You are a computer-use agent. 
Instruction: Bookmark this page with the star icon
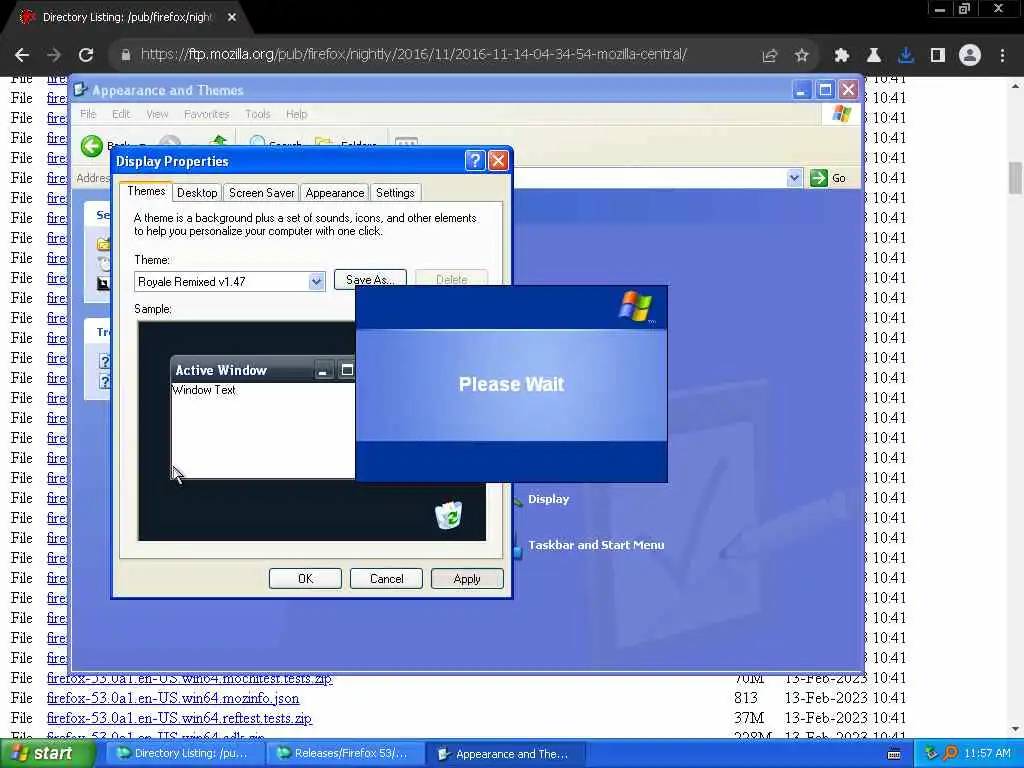tap(802, 56)
